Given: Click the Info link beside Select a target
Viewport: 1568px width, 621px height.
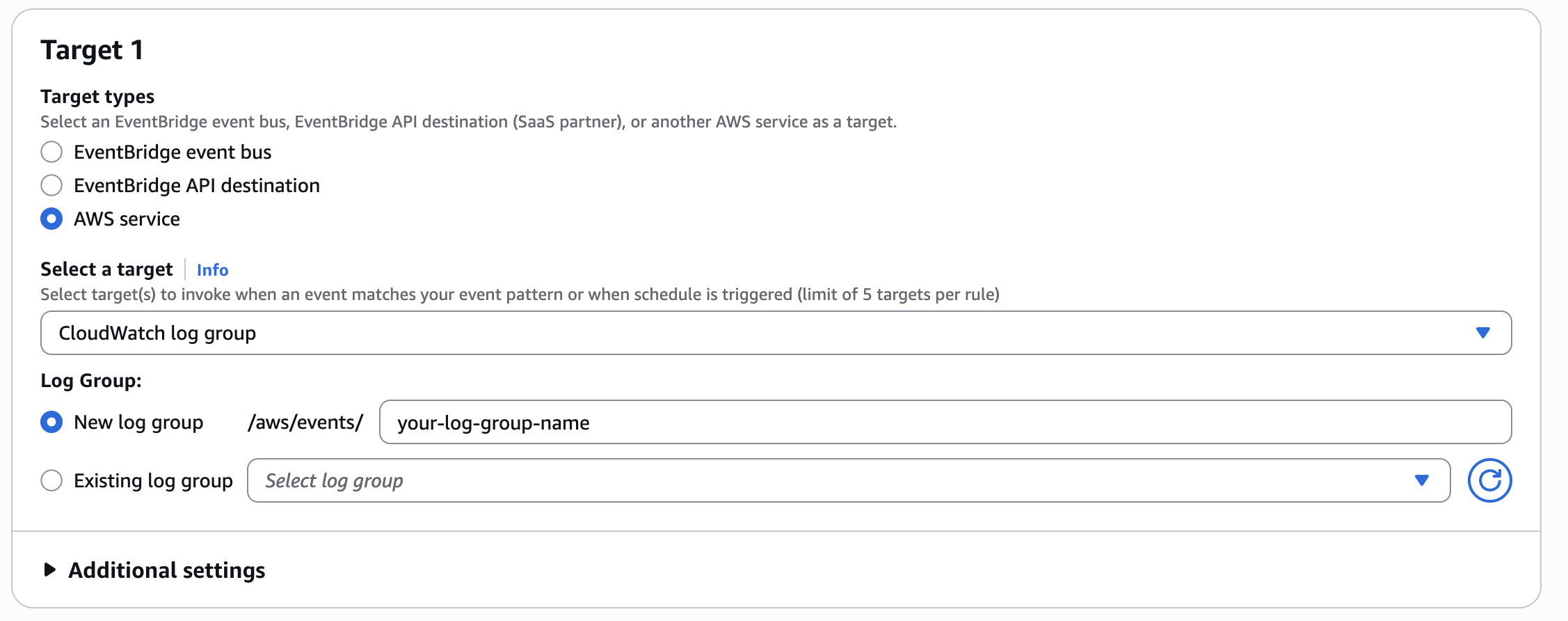Looking at the screenshot, I should (x=212, y=270).
